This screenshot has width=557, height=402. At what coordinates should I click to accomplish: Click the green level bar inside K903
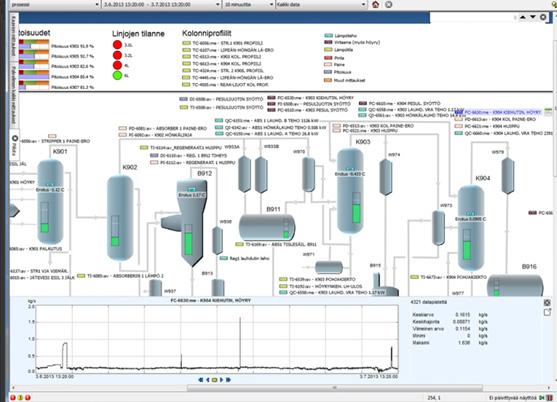tap(356, 214)
